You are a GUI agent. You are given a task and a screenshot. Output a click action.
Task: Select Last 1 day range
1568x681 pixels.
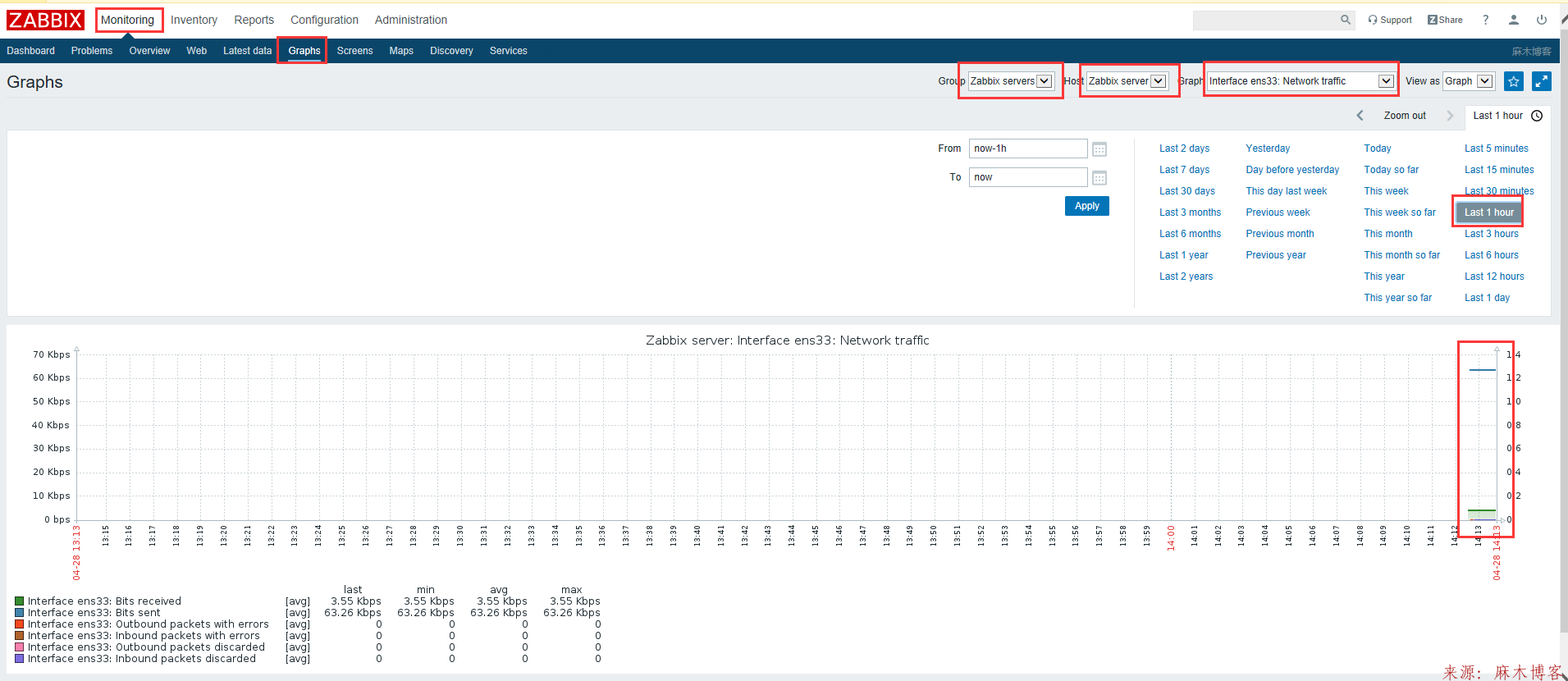(x=1487, y=298)
